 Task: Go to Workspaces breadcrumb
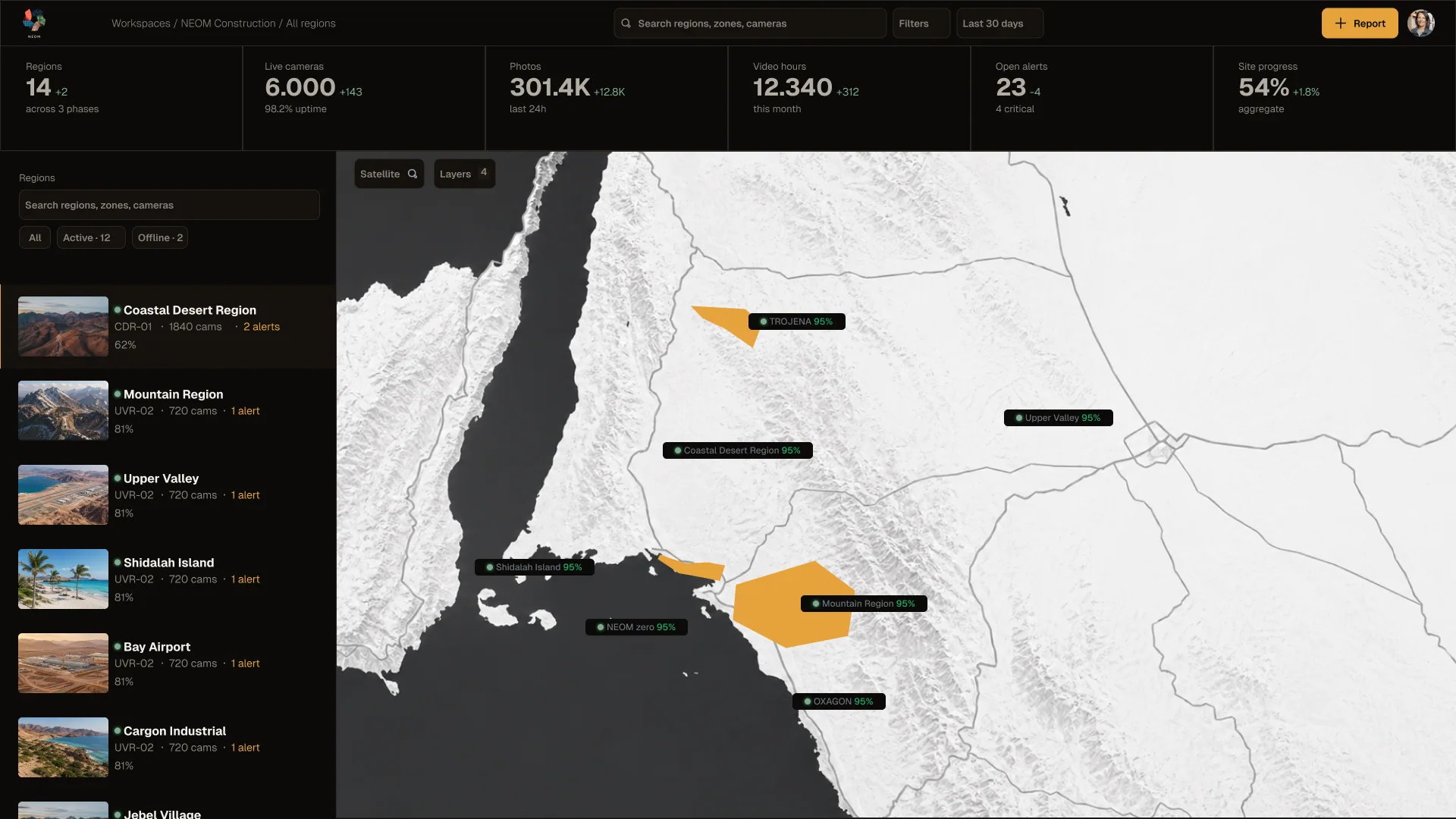(141, 24)
